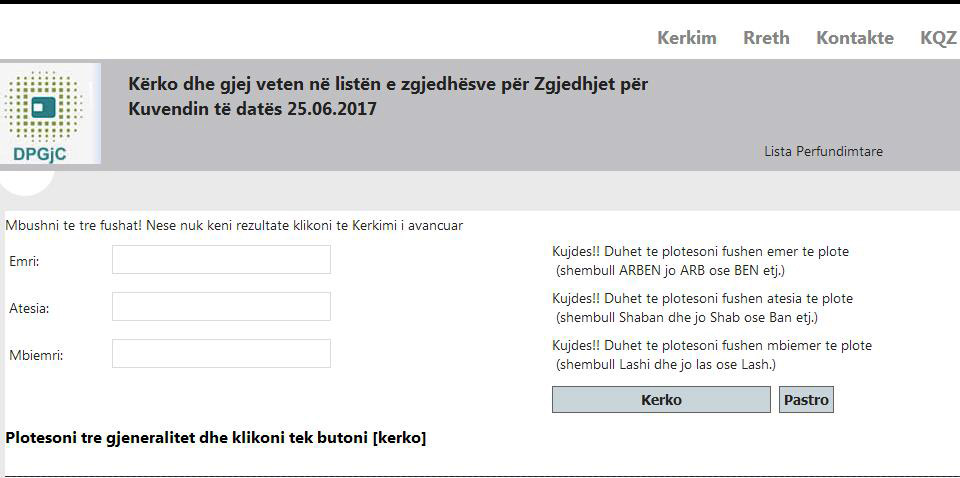The width and height of the screenshot is (960, 478).
Task: Click the Kujdes note about mbiemer te plote
Action: [x=712, y=355]
